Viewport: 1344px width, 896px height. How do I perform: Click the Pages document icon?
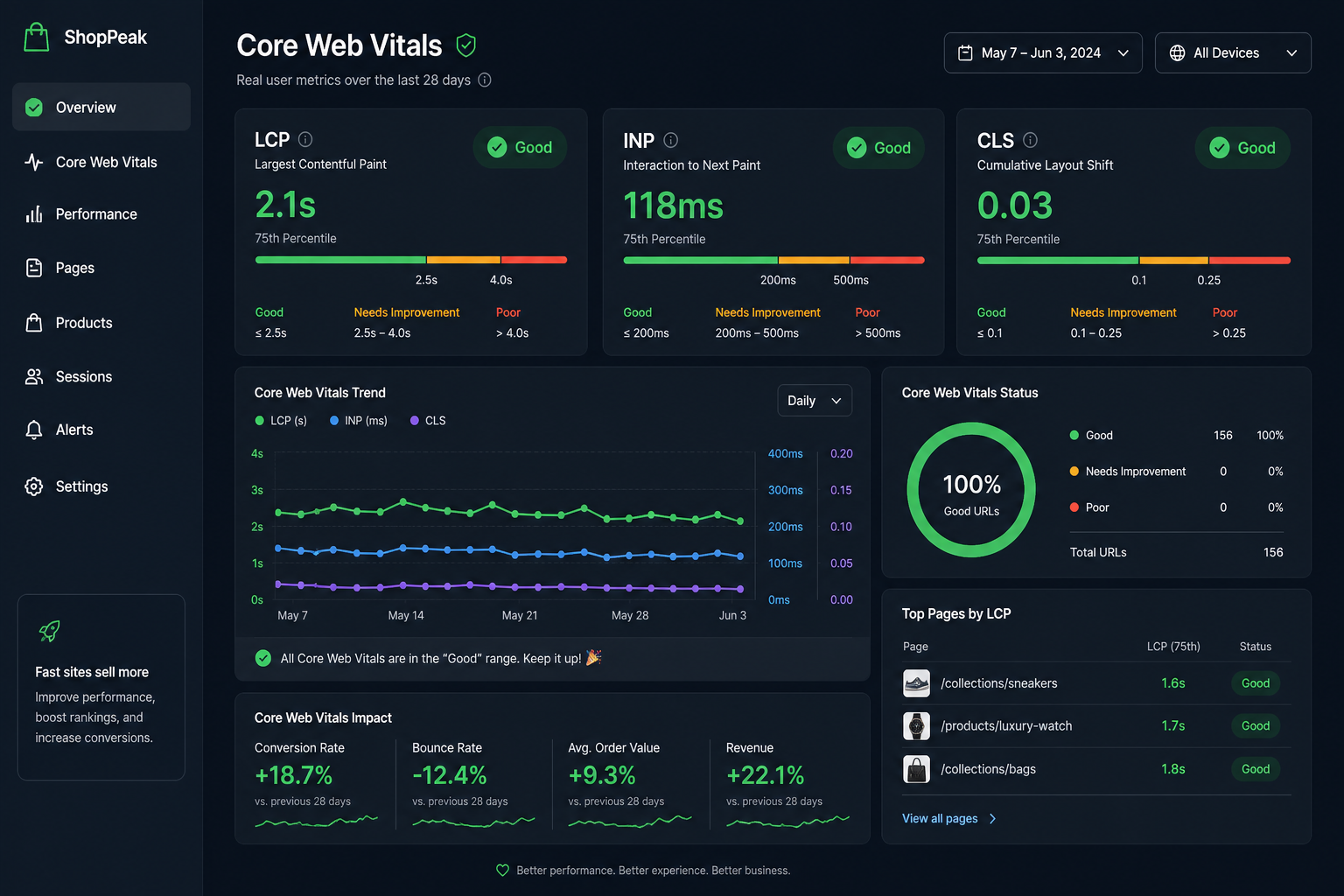[34, 268]
